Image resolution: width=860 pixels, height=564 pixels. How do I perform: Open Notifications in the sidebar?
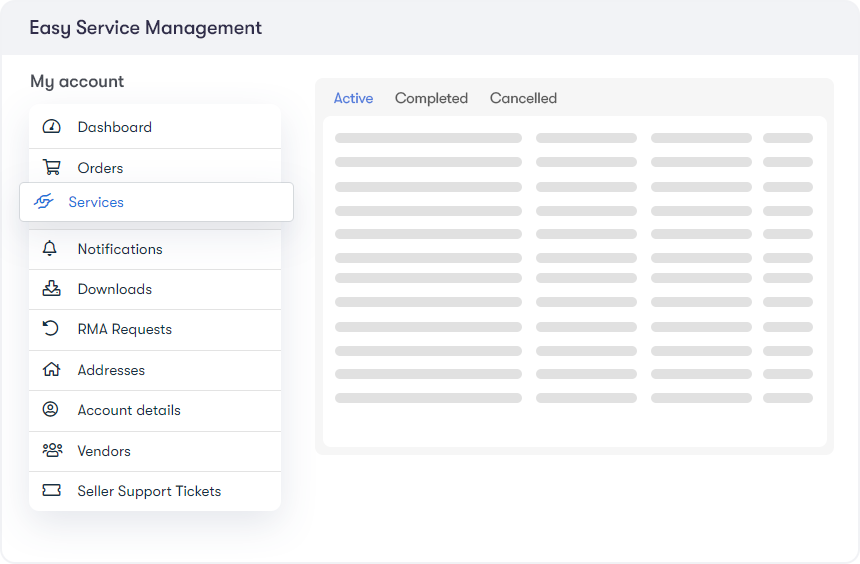(x=155, y=249)
